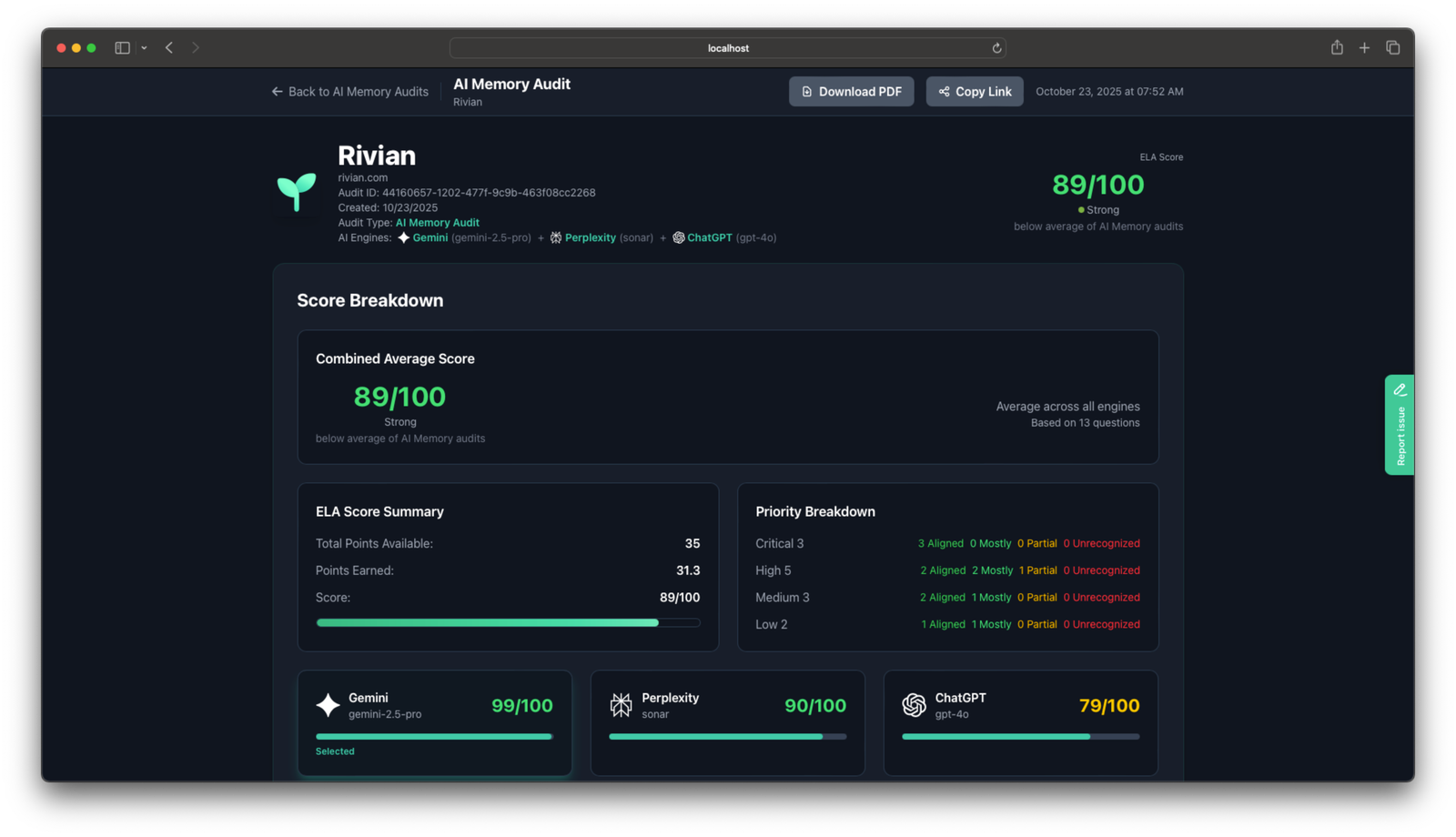Select the Gemini 99/100 engine card
Screen dimensions: 1456x837
(435, 723)
